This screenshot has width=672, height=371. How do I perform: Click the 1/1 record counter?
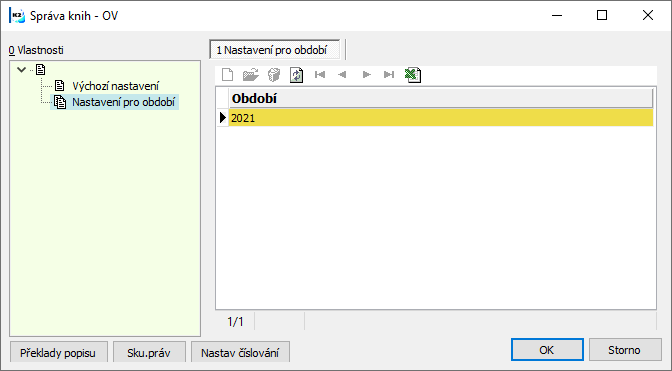coord(235,322)
